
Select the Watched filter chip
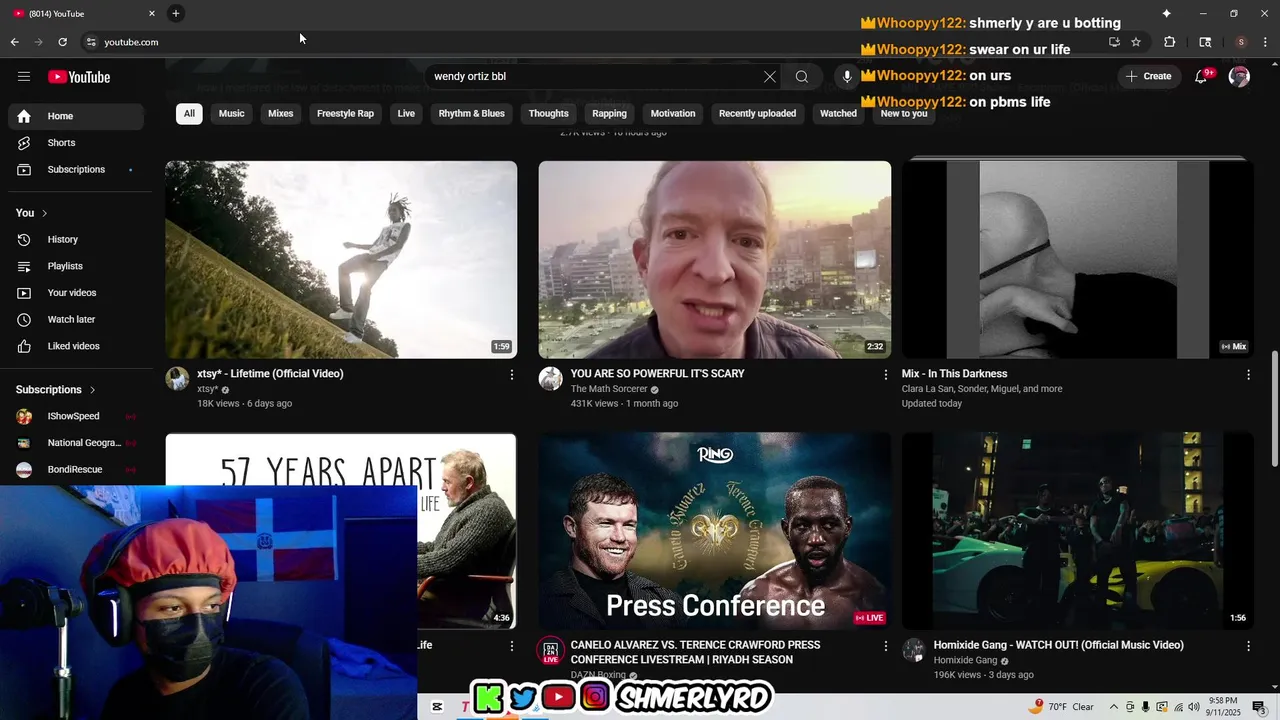[x=838, y=114]
